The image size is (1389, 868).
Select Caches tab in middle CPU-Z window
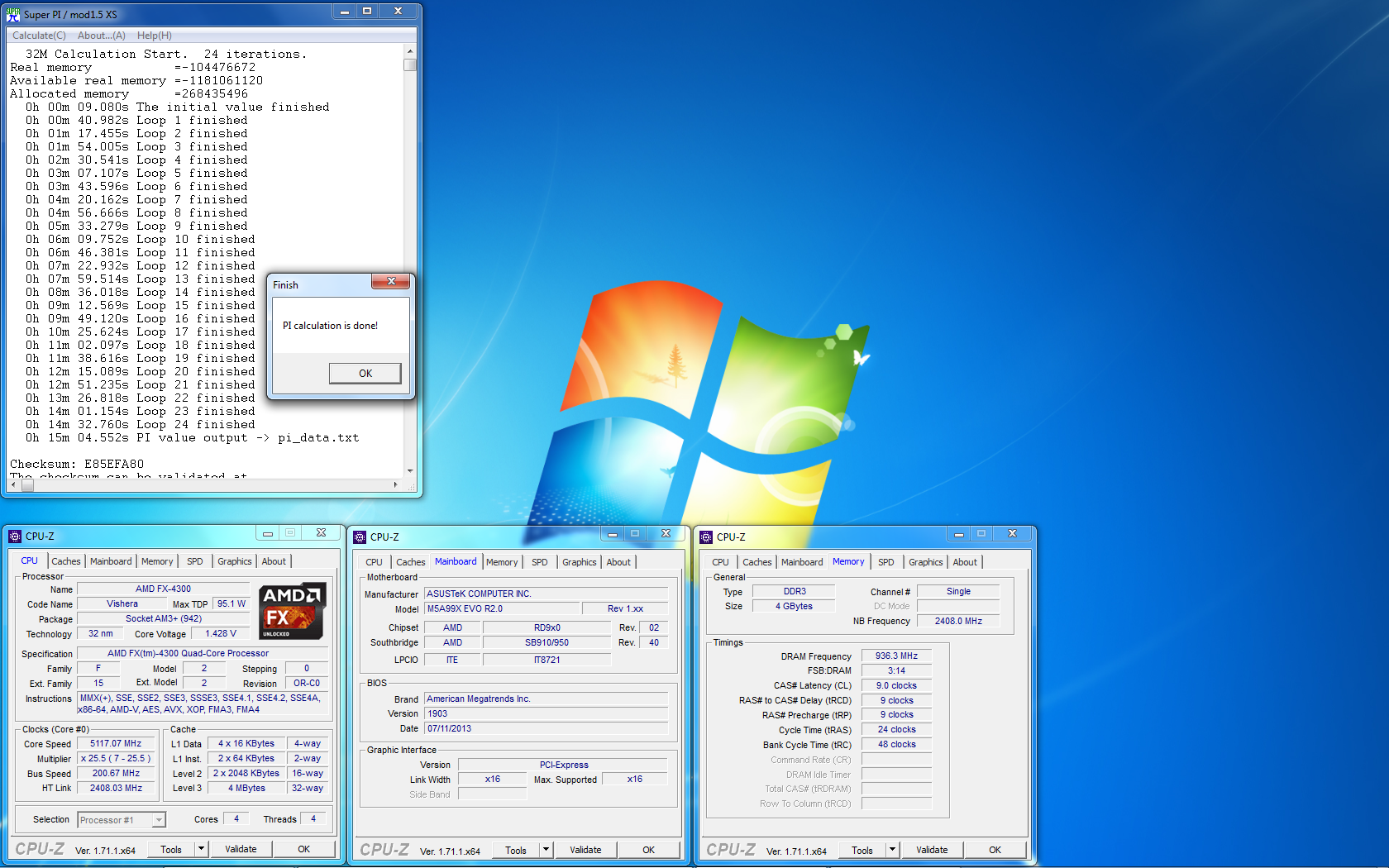tap(411, 562)
